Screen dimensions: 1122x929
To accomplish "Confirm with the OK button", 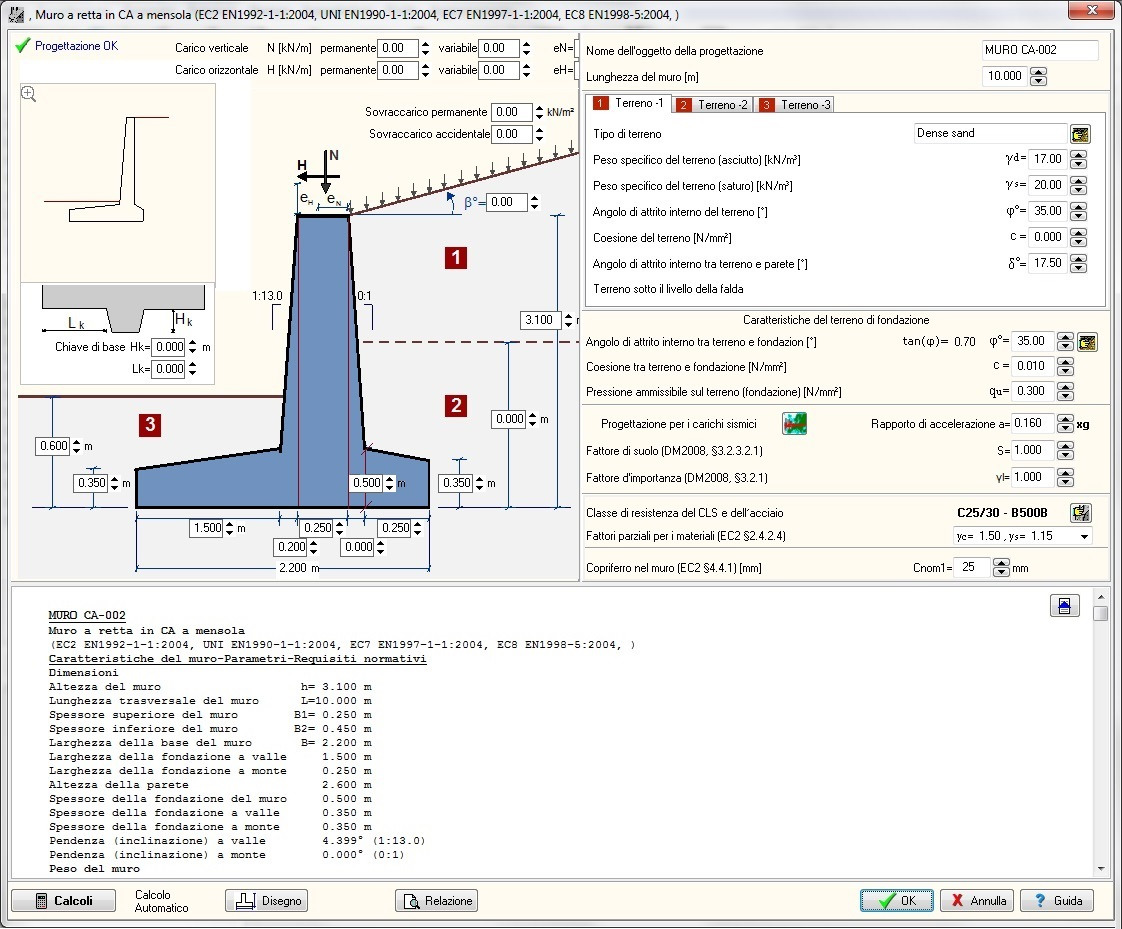I will coord(897,900).
